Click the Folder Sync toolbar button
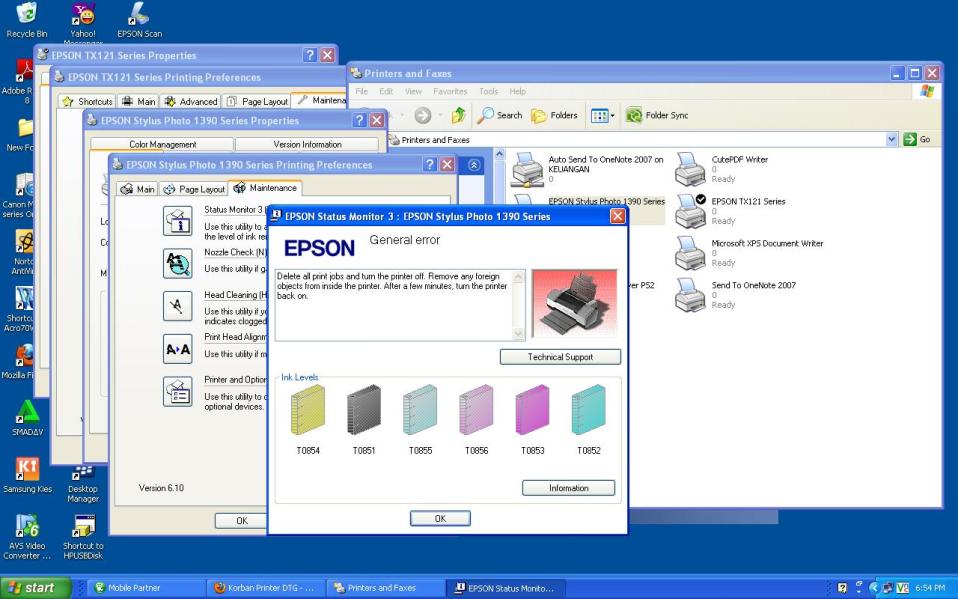 657,115
